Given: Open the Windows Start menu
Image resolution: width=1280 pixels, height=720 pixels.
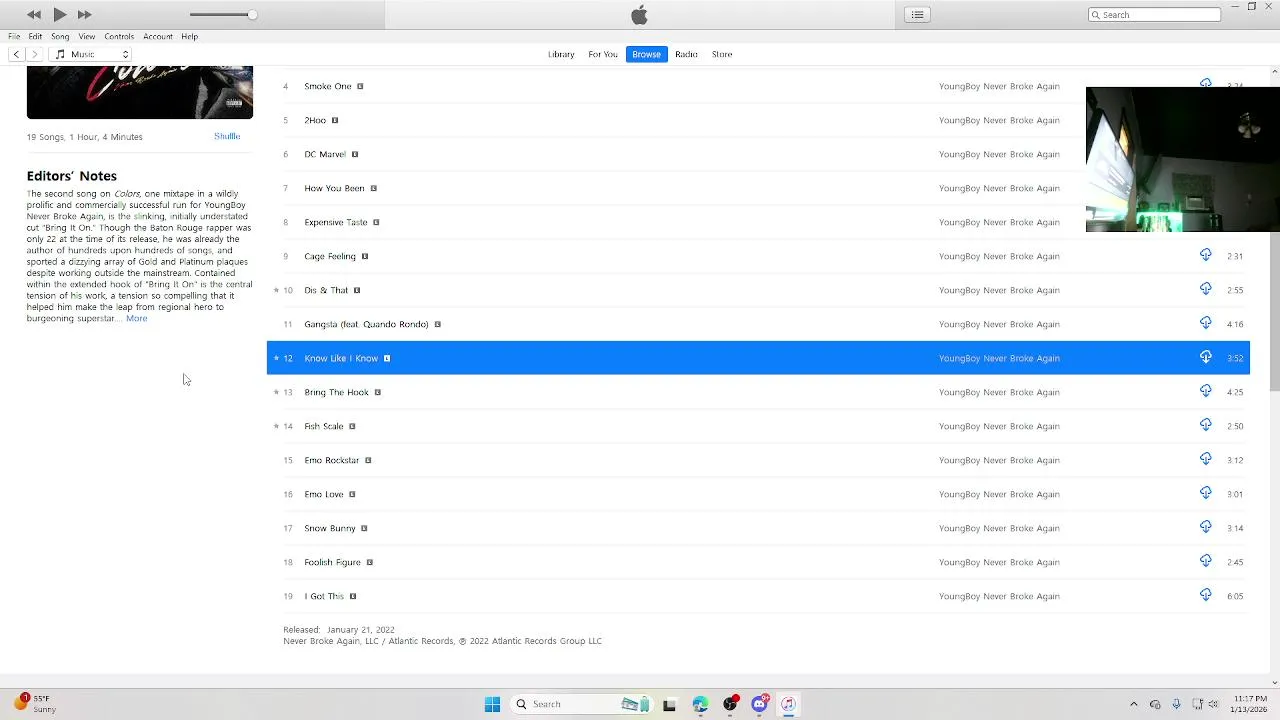Looking at the screenshot, I should tap(492, 704).
